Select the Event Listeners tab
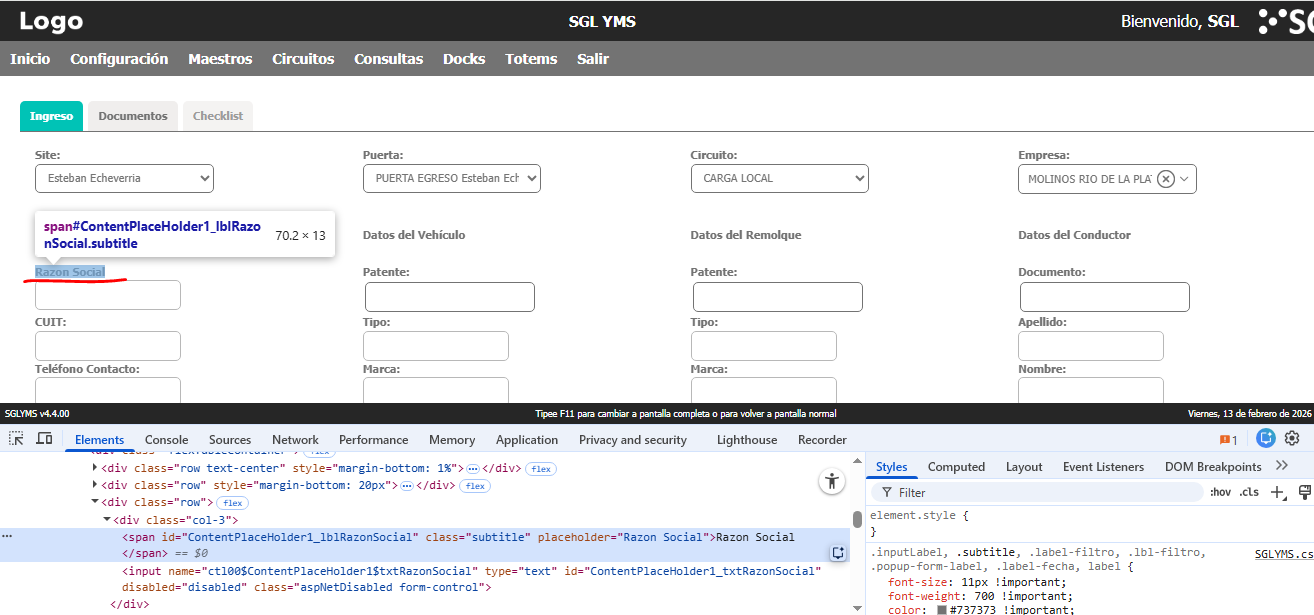1314x615 pixels. point(1103,467)
